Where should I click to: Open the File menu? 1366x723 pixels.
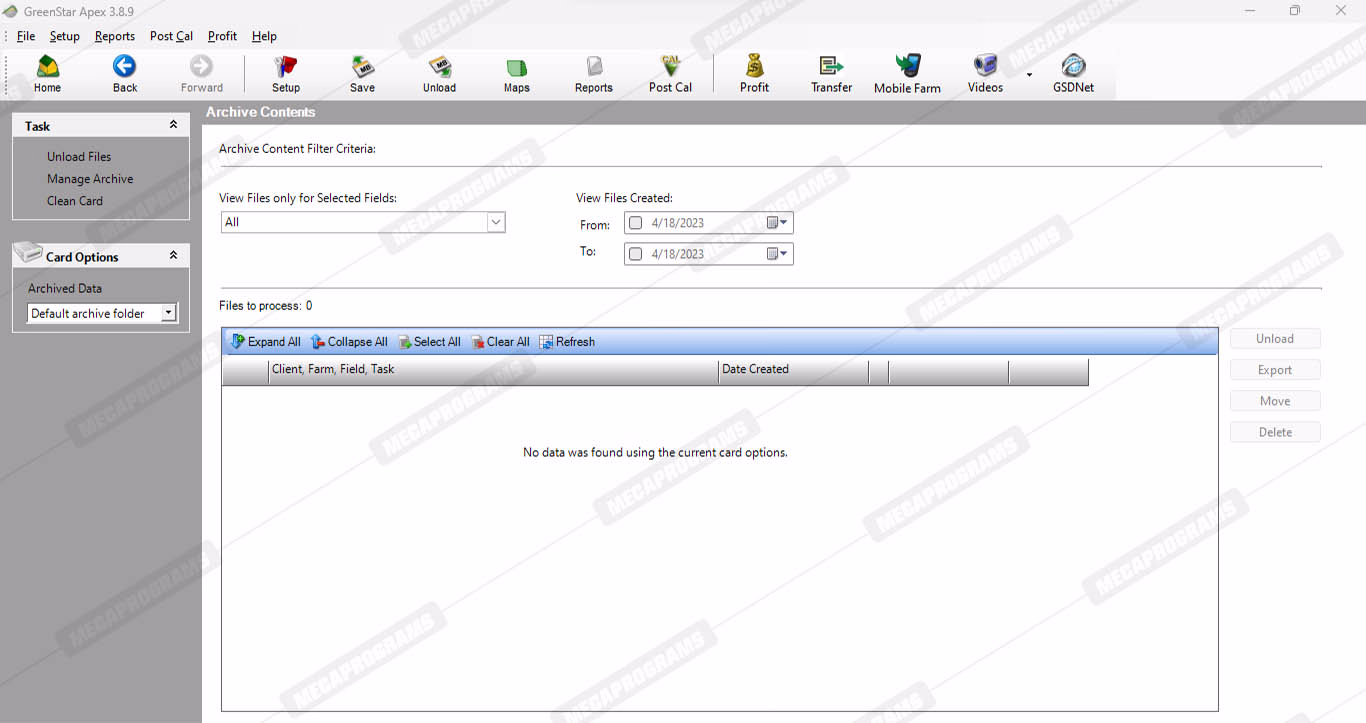26,36
